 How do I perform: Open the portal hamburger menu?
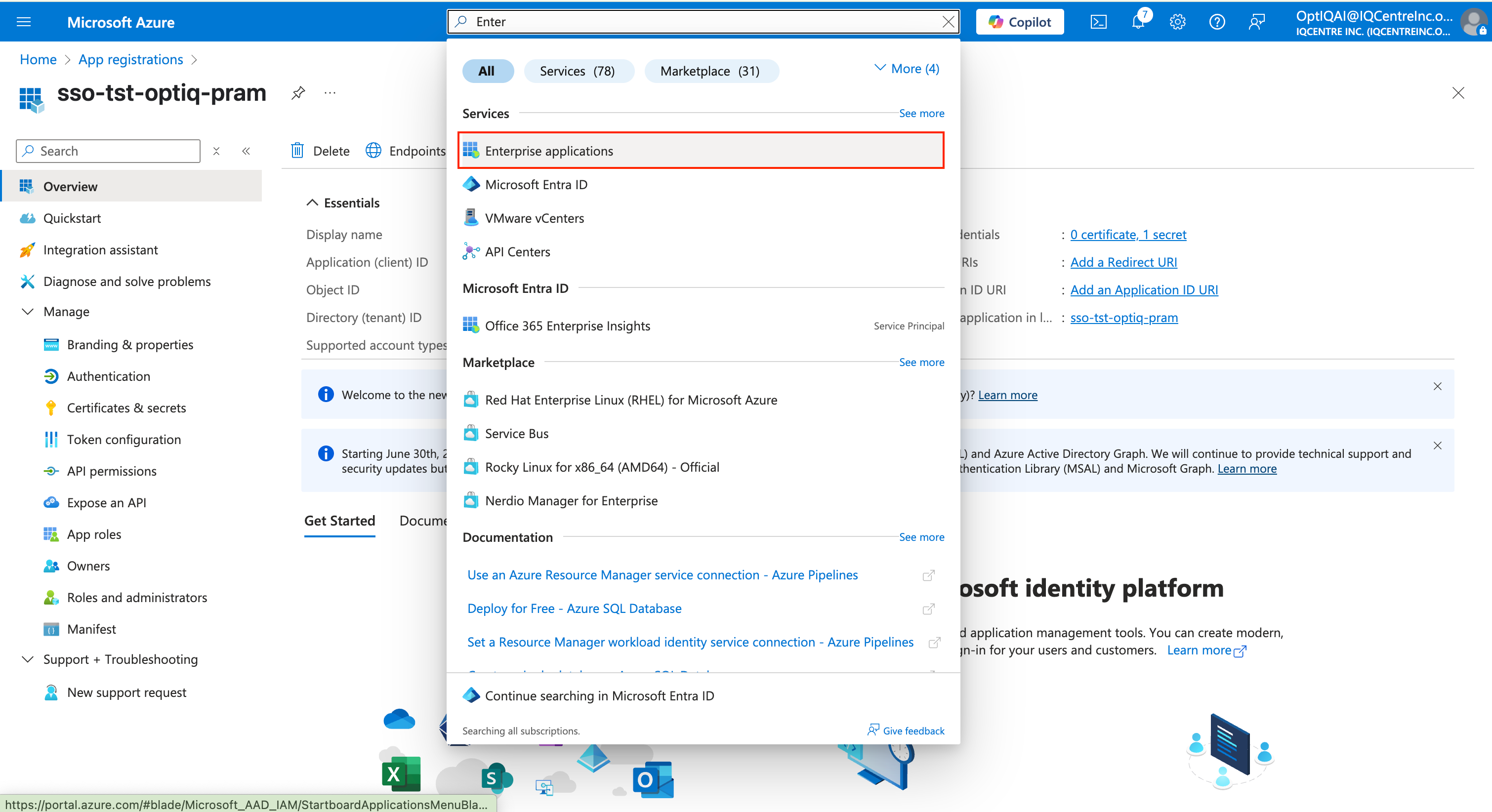24,22
